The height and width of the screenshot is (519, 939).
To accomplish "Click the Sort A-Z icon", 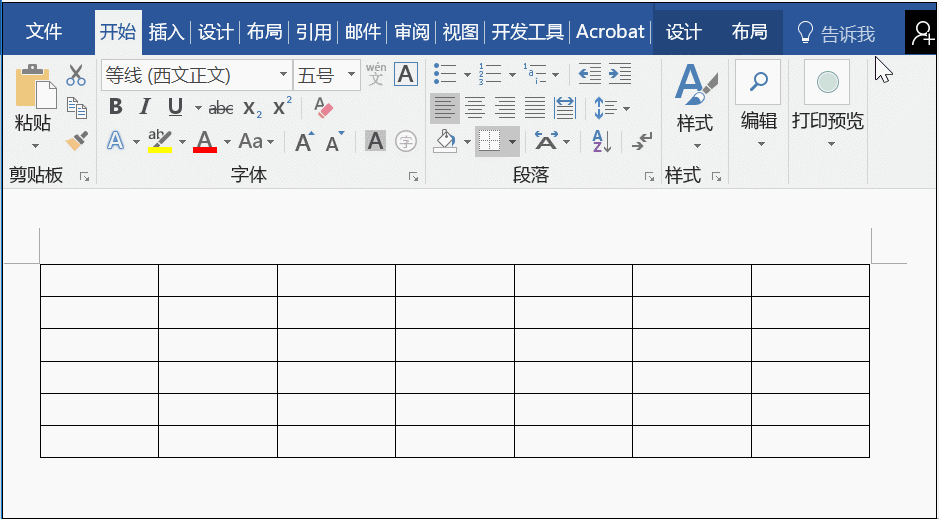I will pyautogui.click(x=601, y=141).
